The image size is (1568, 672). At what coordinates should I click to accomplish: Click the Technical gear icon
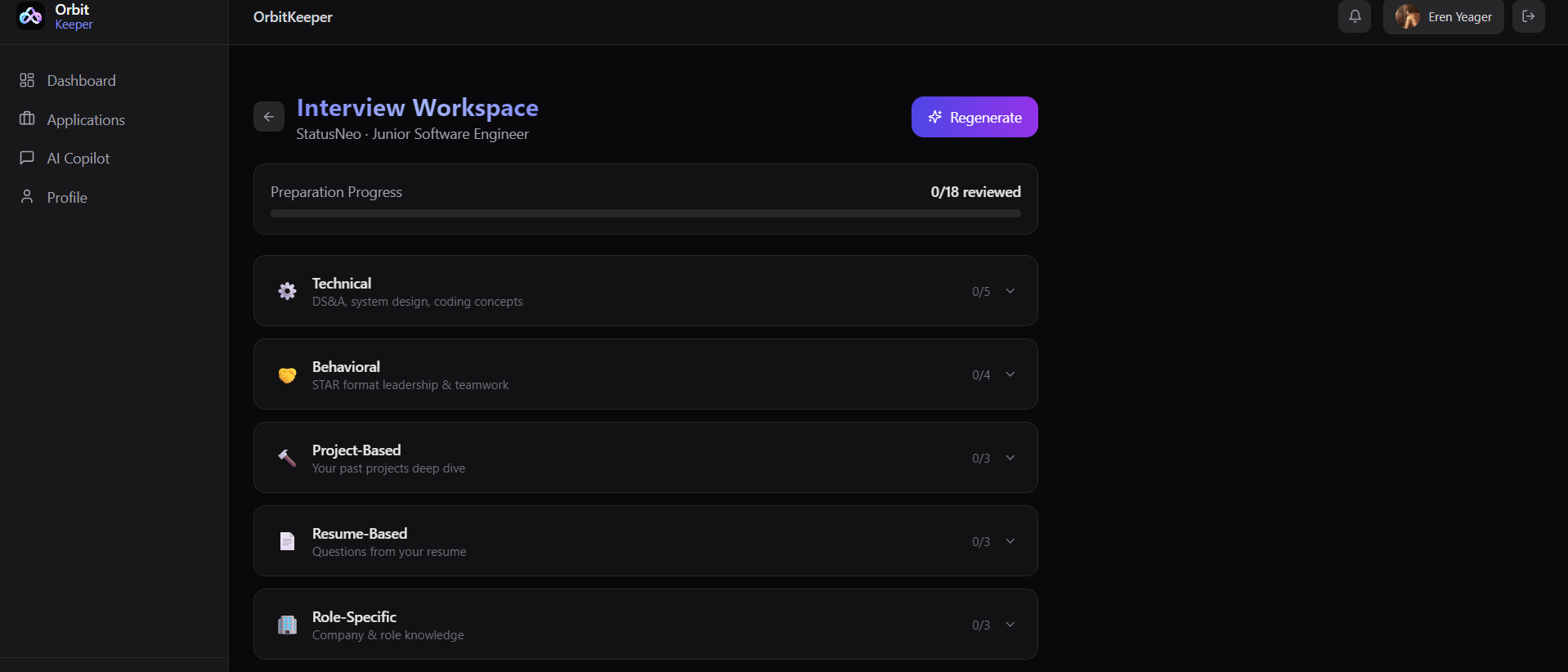point(287,291)
